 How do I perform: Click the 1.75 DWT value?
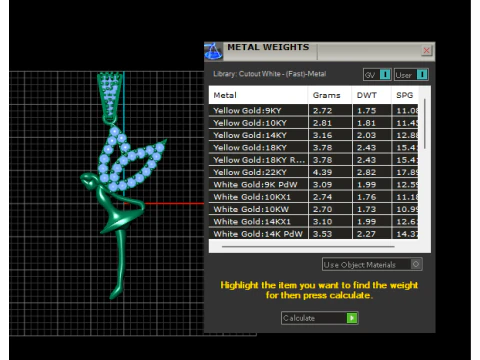[366, 111]
